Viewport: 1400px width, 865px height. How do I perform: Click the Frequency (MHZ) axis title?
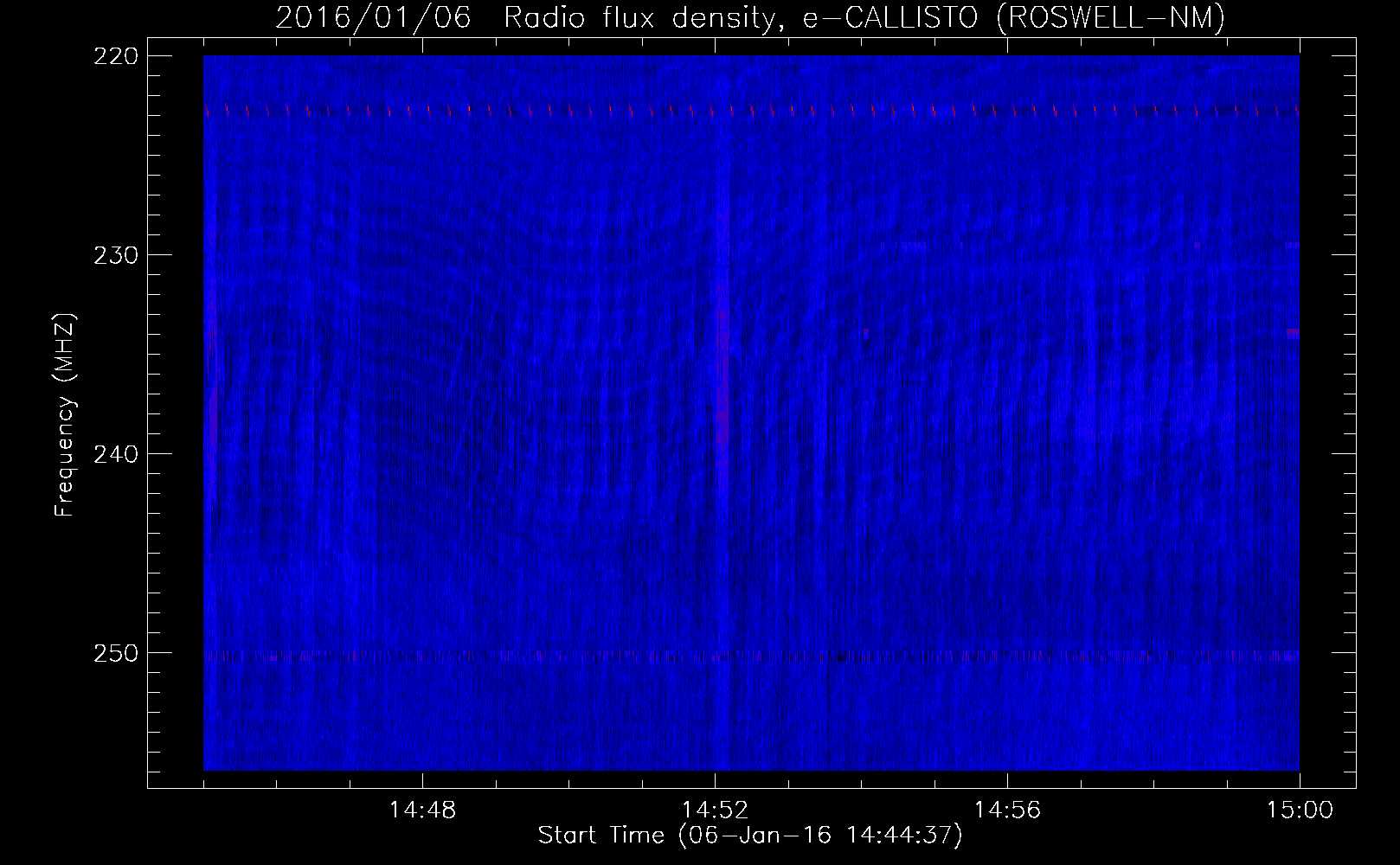66,414
